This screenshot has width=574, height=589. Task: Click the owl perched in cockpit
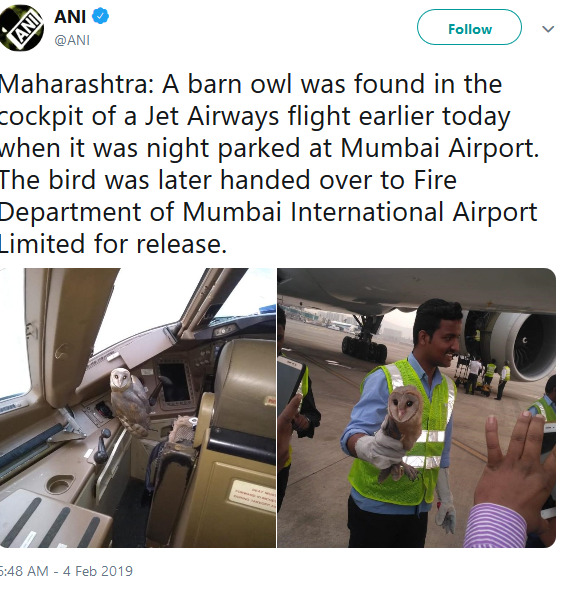point(128,401)
